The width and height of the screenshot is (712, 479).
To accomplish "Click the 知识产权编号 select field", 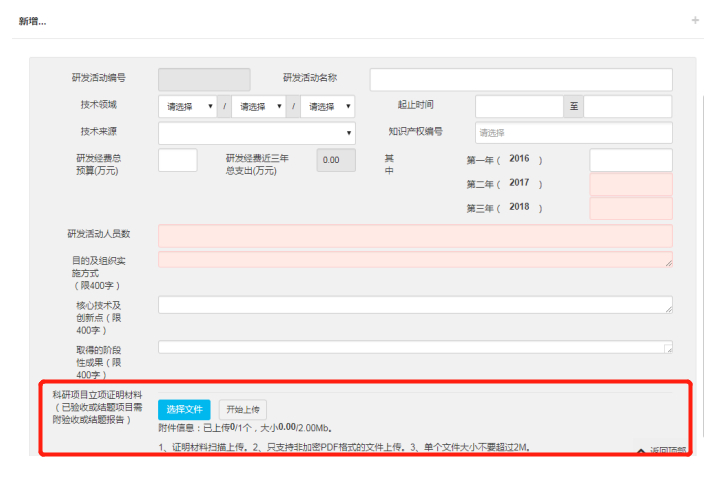I will [x=573, y=133].
